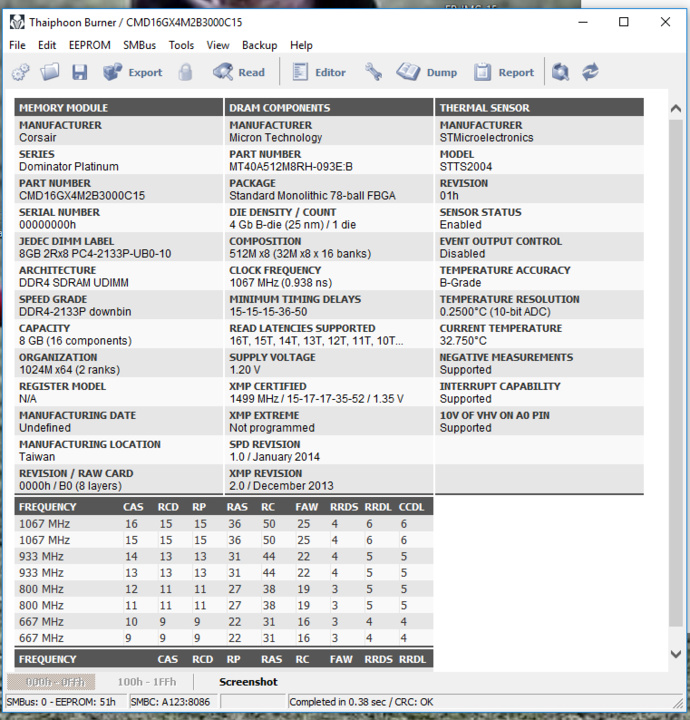This screenshot has height=720, width=690.
Task: Open the Help menu
Action: click(301, 45)
